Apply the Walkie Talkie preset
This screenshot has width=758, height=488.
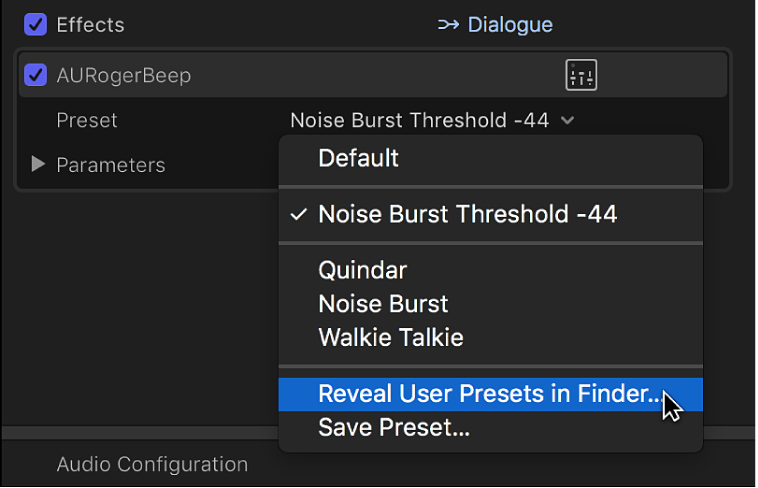(x=391, y=337)
